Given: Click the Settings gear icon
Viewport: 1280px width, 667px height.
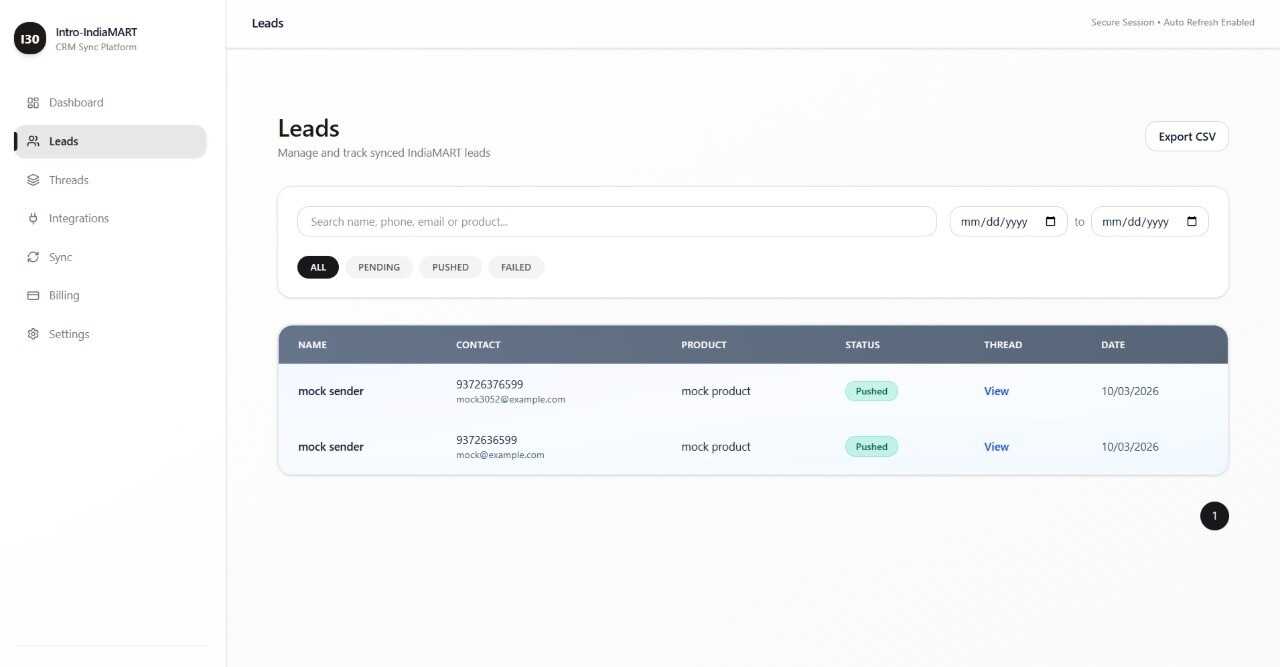Looking at the screenshot, I should (33, 334).
